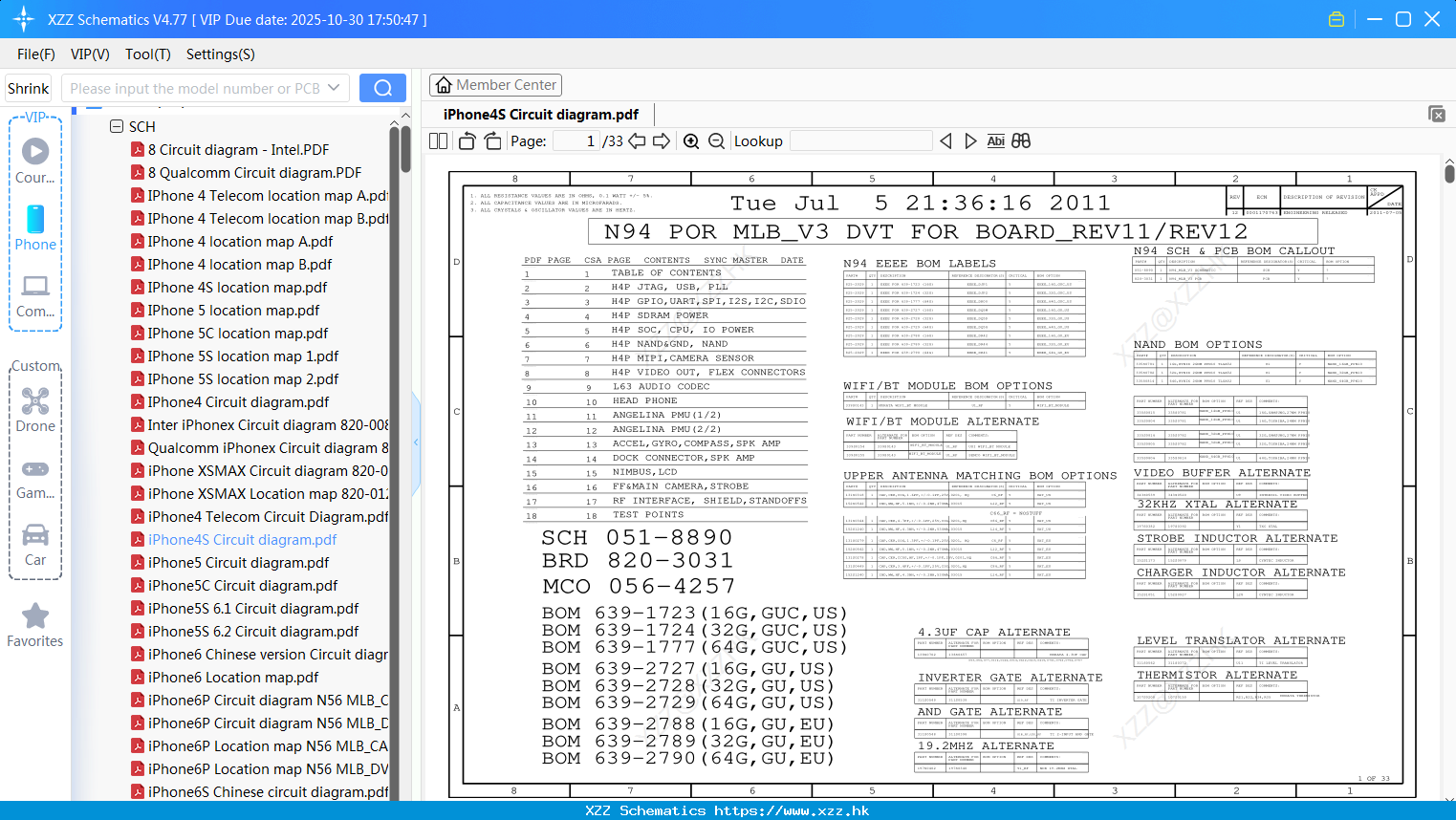
Task: Select the Drone category icon
Action: click(35, 409)
